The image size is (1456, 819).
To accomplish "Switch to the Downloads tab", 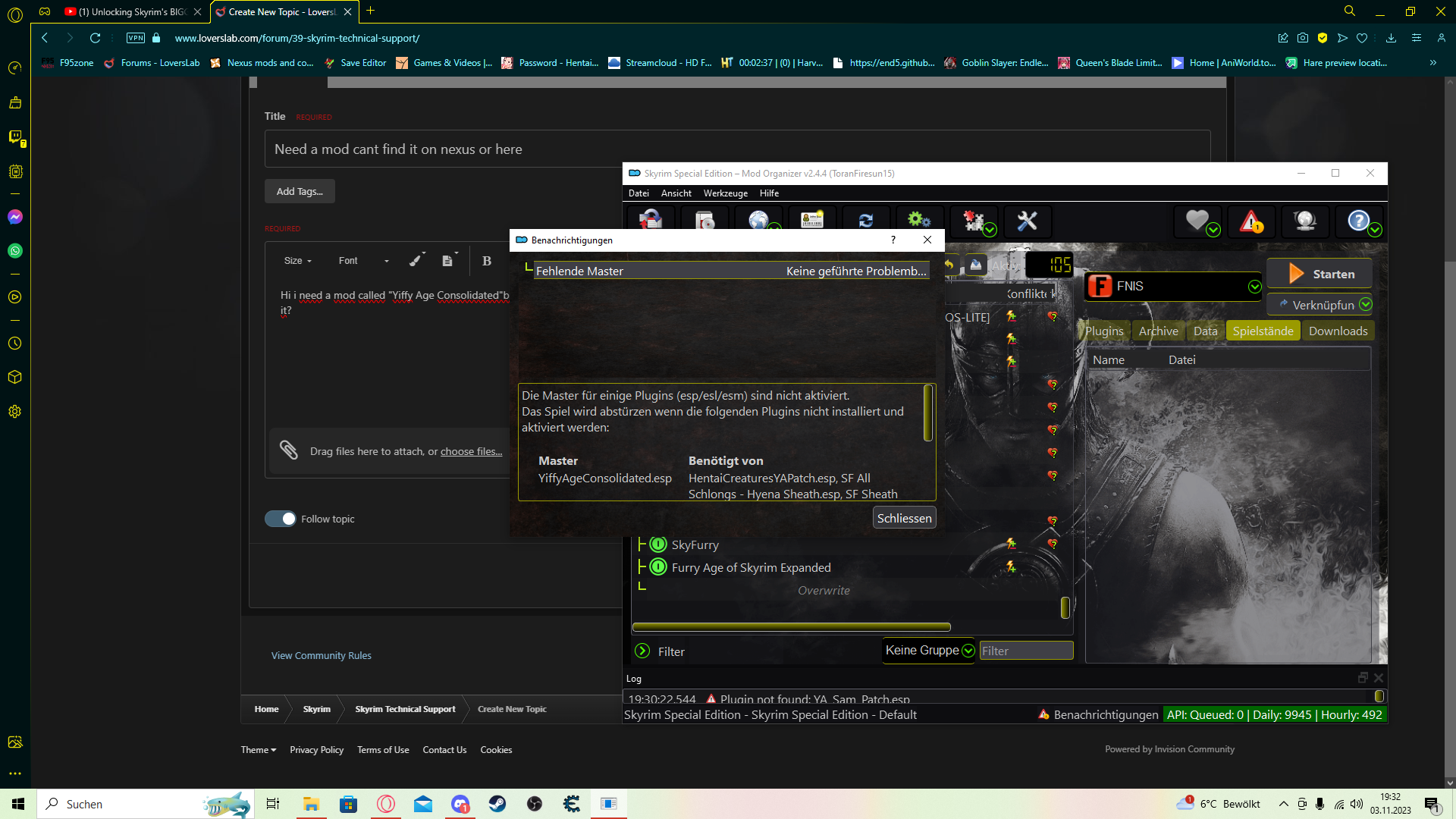I will pyautogui.click(x=1338, y=331).
